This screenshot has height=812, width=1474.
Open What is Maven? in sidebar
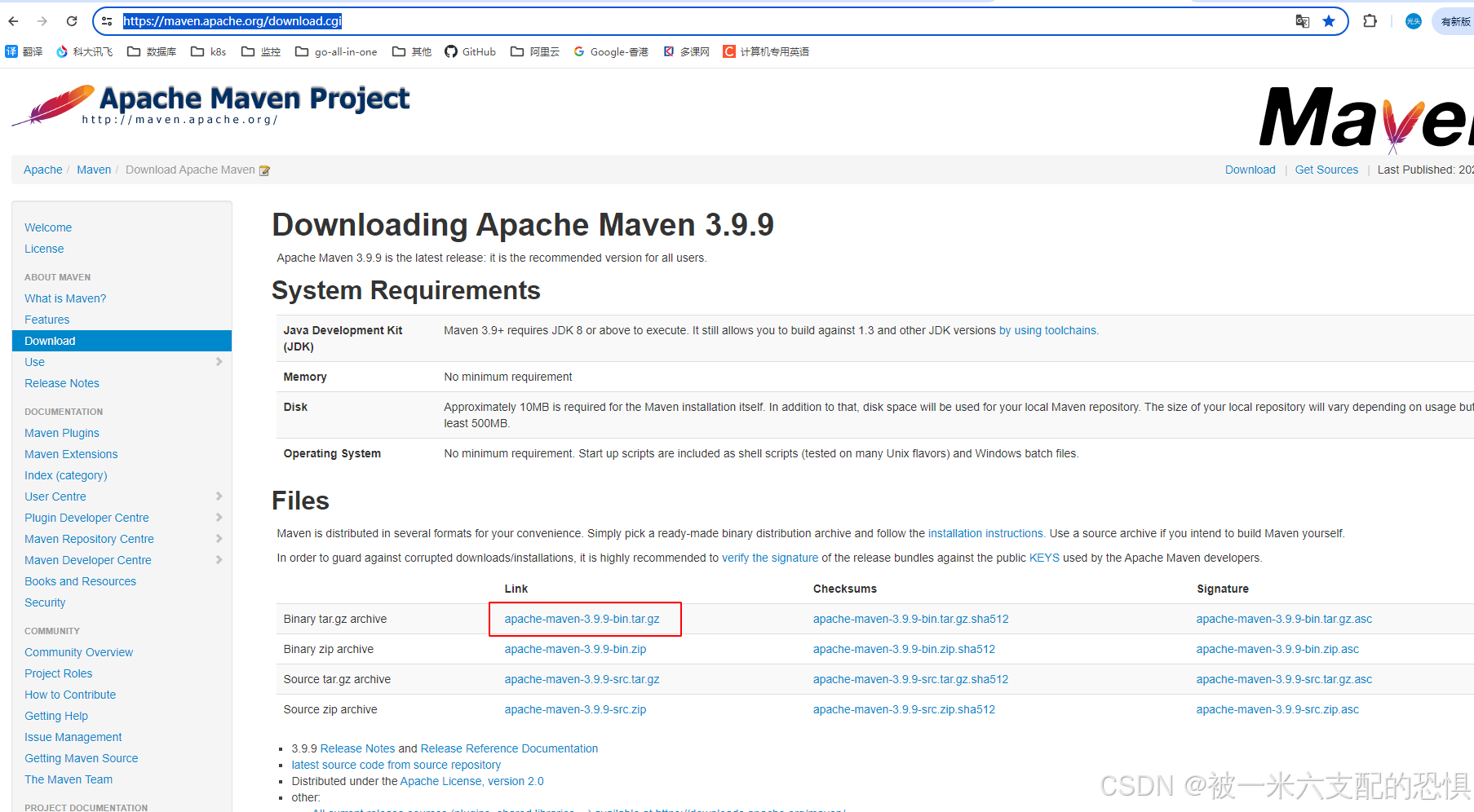pos(65,298)
